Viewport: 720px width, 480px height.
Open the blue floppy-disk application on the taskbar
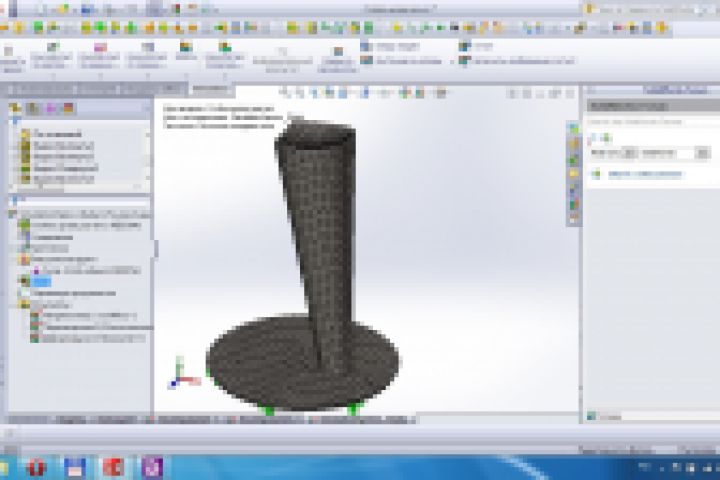pos(75,468)
